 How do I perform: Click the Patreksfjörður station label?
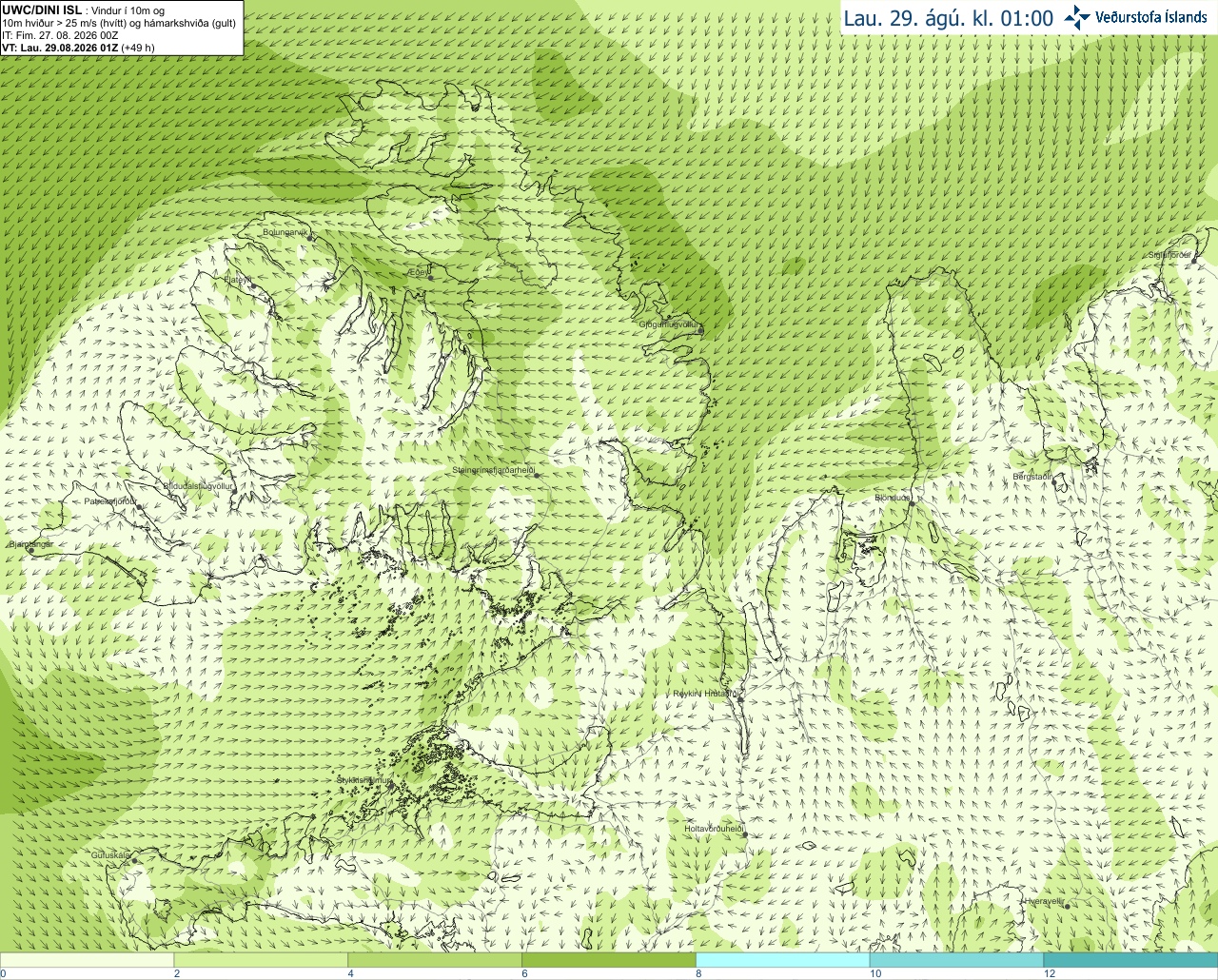pos(110,500)
